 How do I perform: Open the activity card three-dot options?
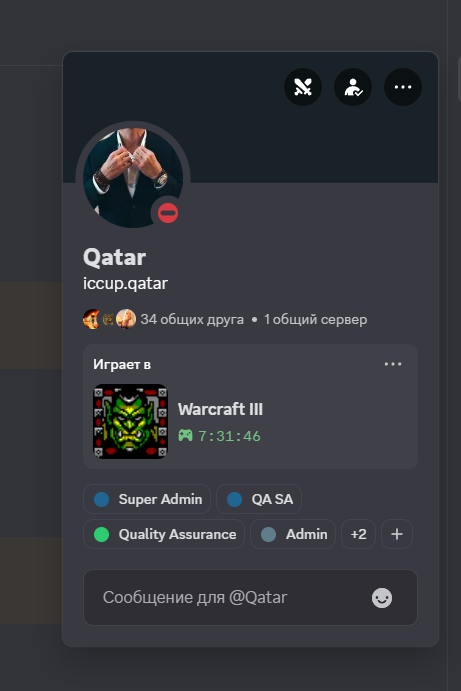coord(393,364)
